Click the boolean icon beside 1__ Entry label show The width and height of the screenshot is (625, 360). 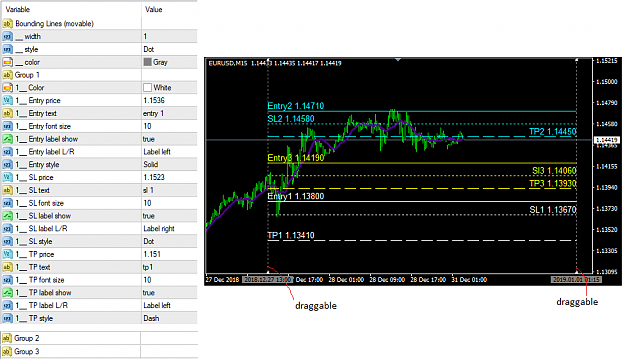coord(8,139)
